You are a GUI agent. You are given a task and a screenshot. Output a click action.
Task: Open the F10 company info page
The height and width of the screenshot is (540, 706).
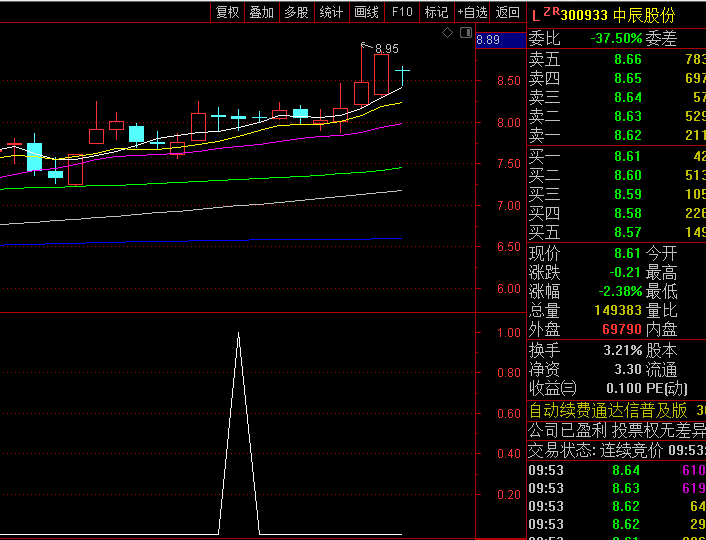click(401, 12)
